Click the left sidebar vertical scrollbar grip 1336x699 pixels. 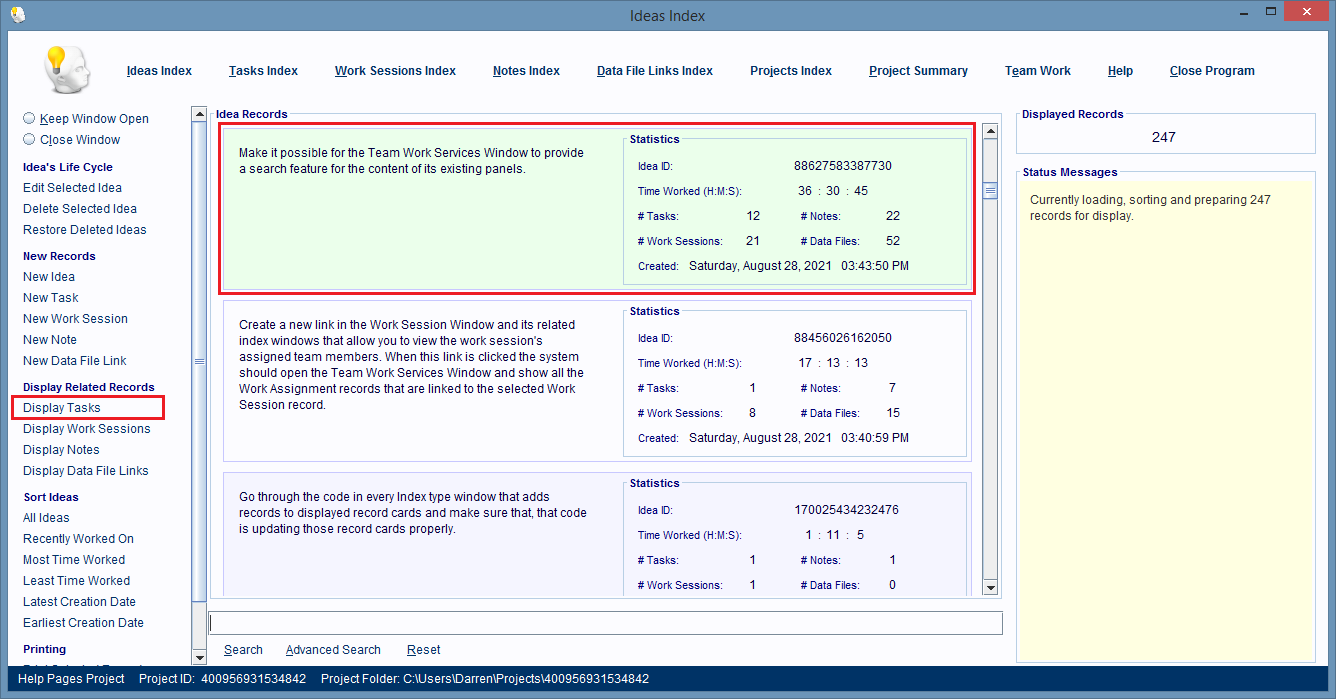[x=199, y=361]
